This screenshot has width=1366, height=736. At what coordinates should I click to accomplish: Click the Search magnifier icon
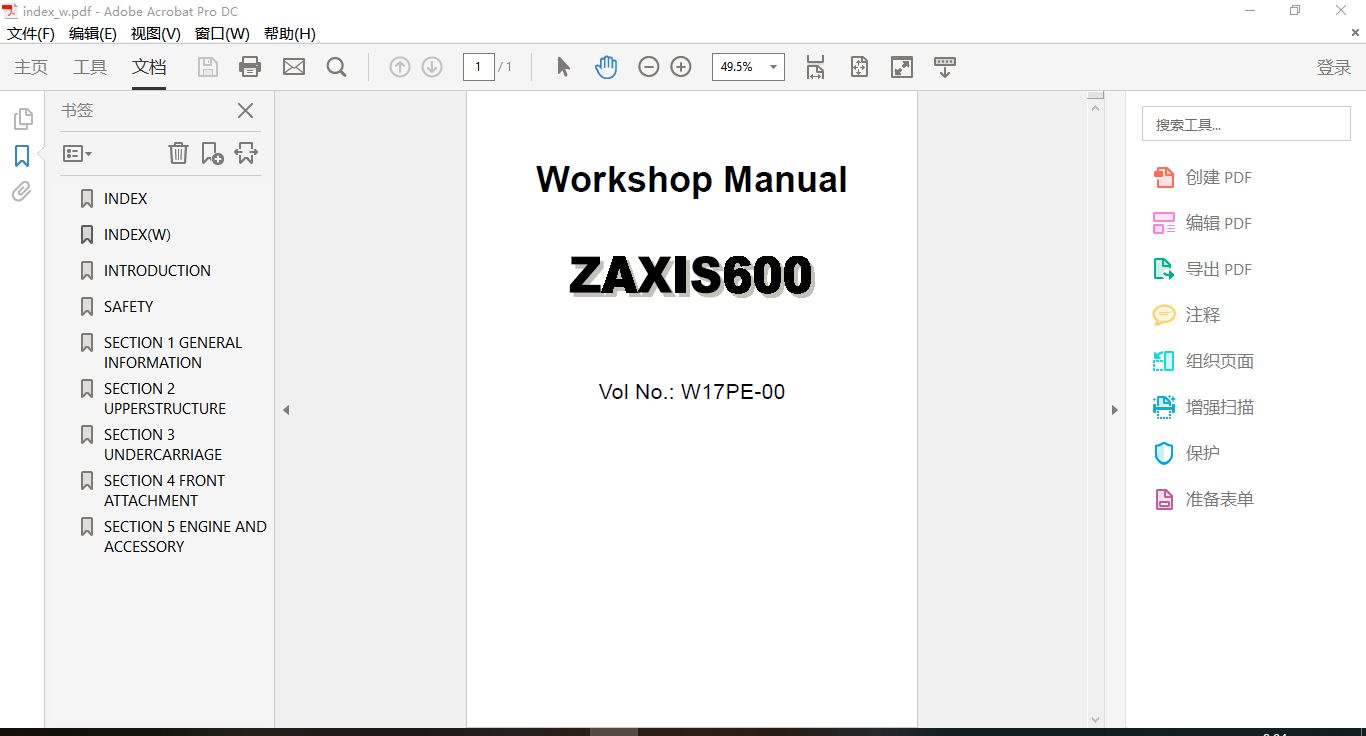(x=337, y=67)
